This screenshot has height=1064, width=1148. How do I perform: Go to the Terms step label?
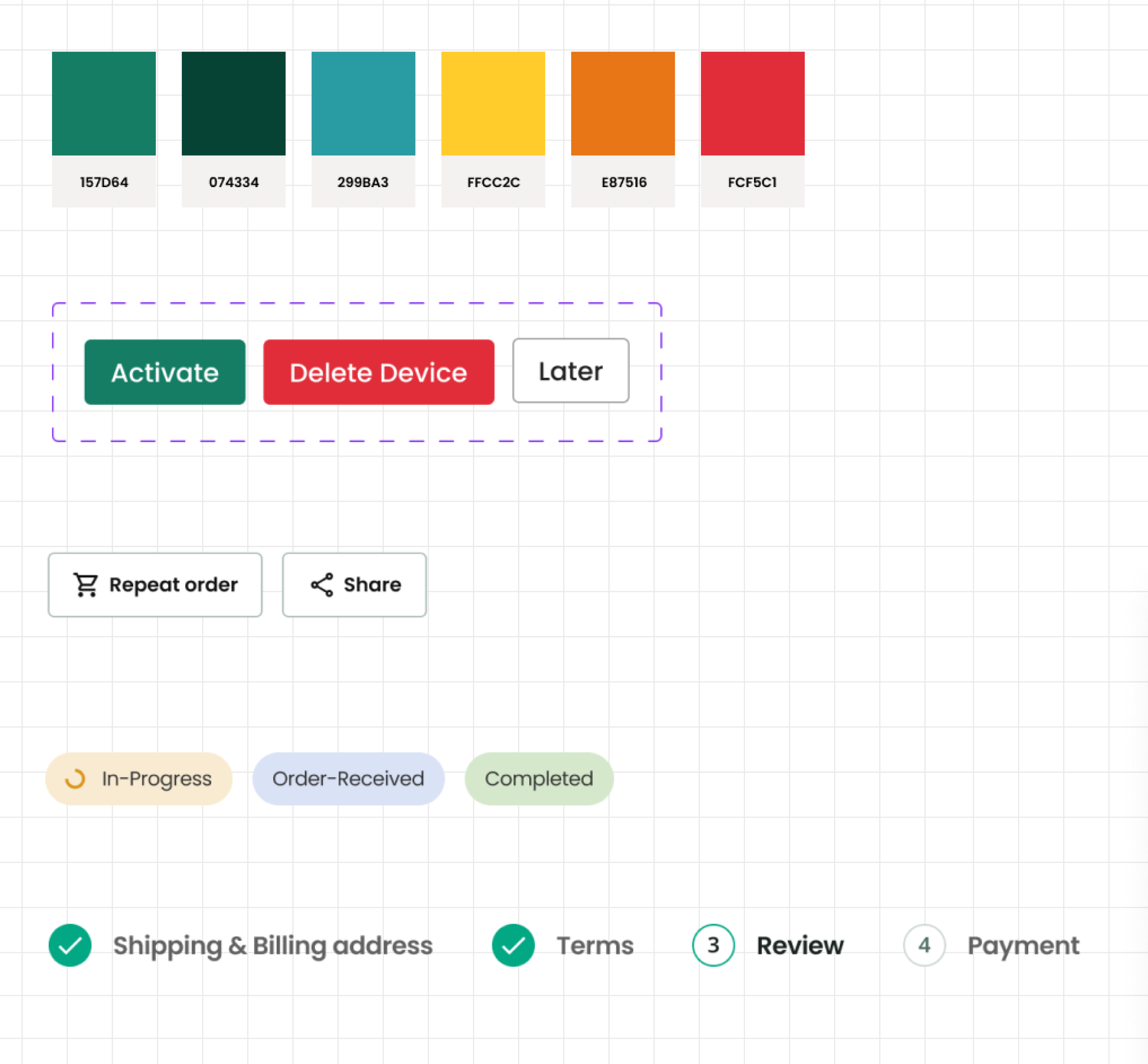coord(595,945)
